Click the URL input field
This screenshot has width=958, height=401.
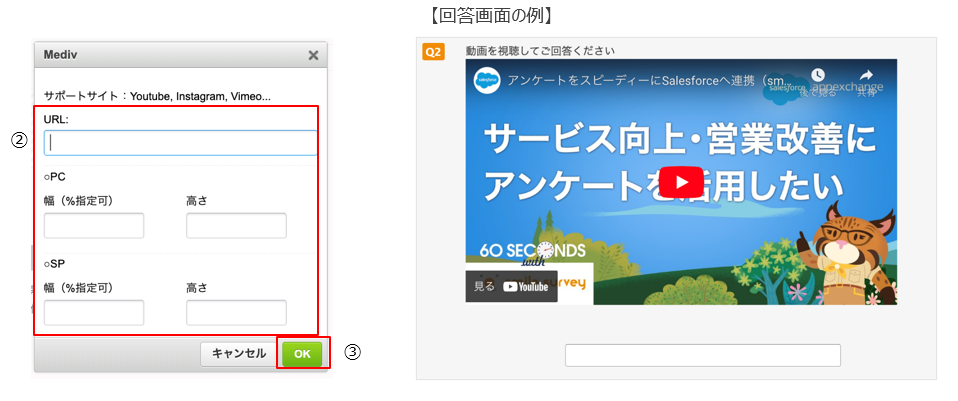(180, 142)
